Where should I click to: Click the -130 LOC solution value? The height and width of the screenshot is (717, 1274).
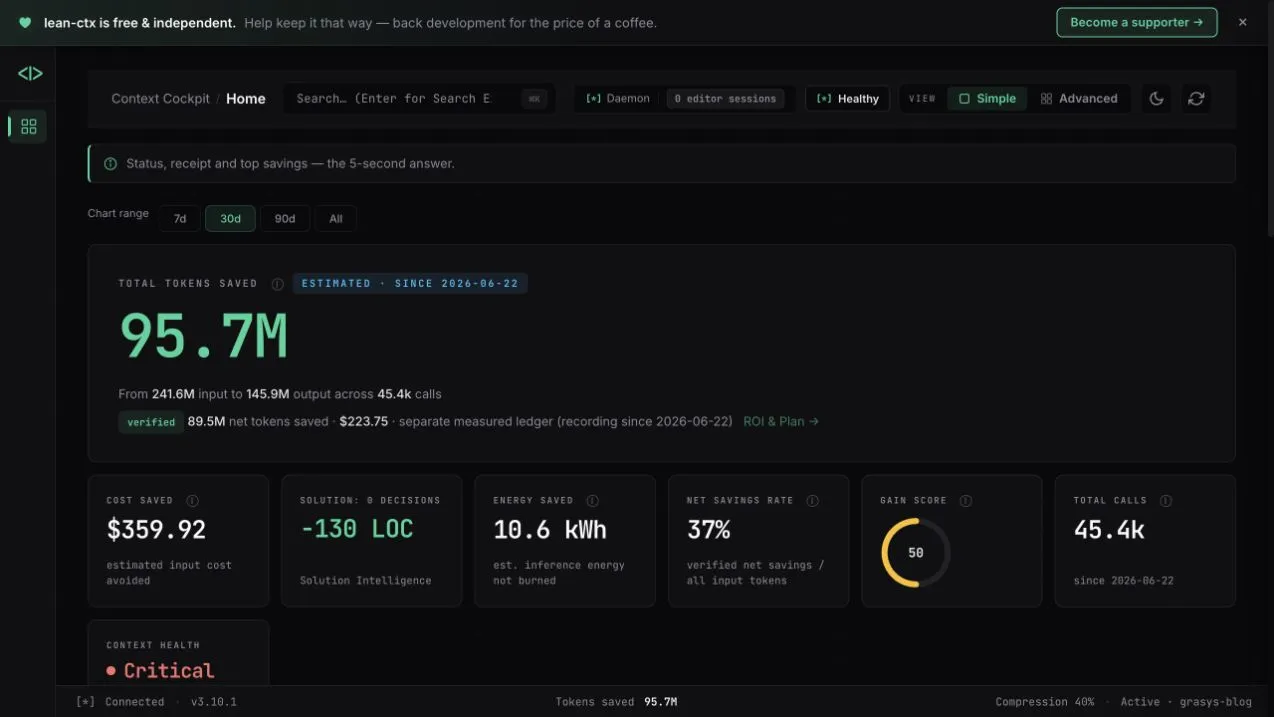(357, 529)
